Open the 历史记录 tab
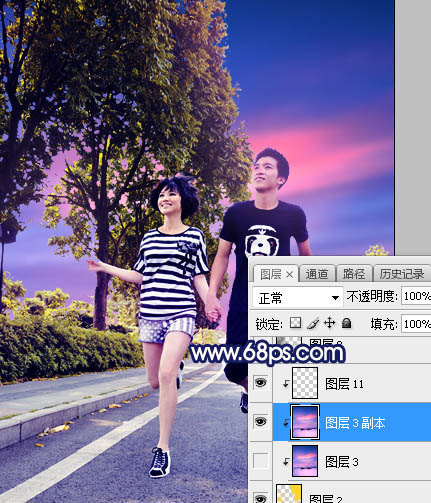This screenshot has height=503, width=431. [x=402, y=274]
